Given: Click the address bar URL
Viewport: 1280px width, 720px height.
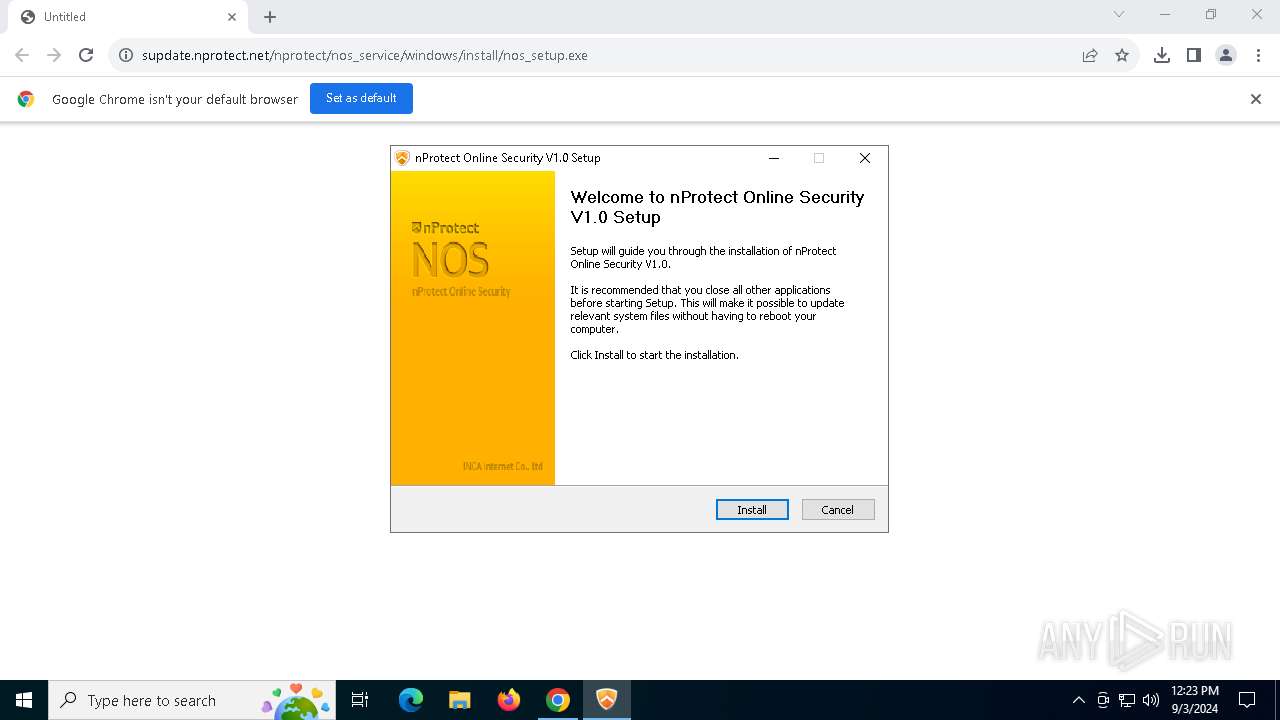Looking at the screenshot, I should pos(365,55).
